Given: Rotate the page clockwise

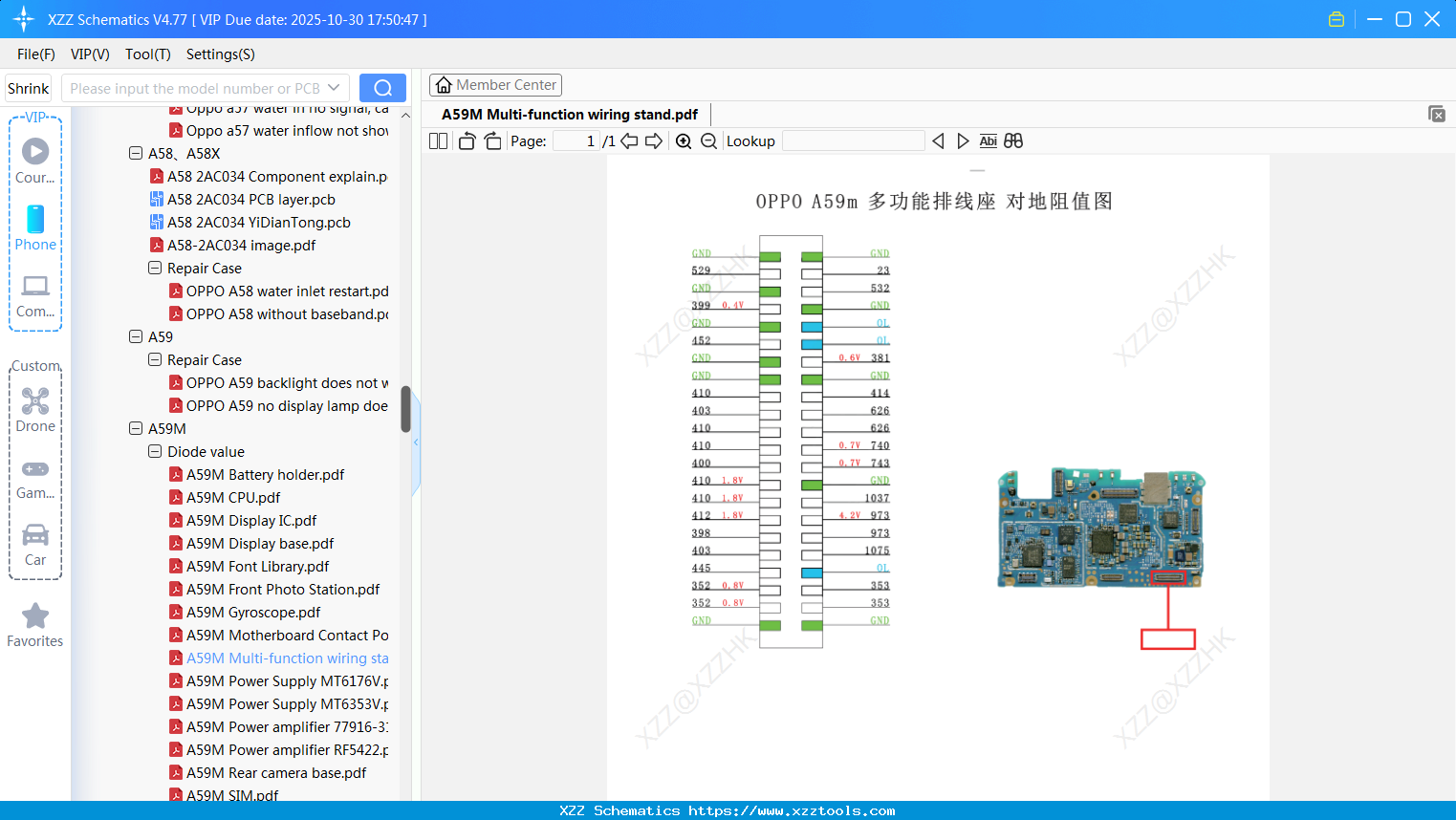Looking at the screenshot, I should [492, 140].
